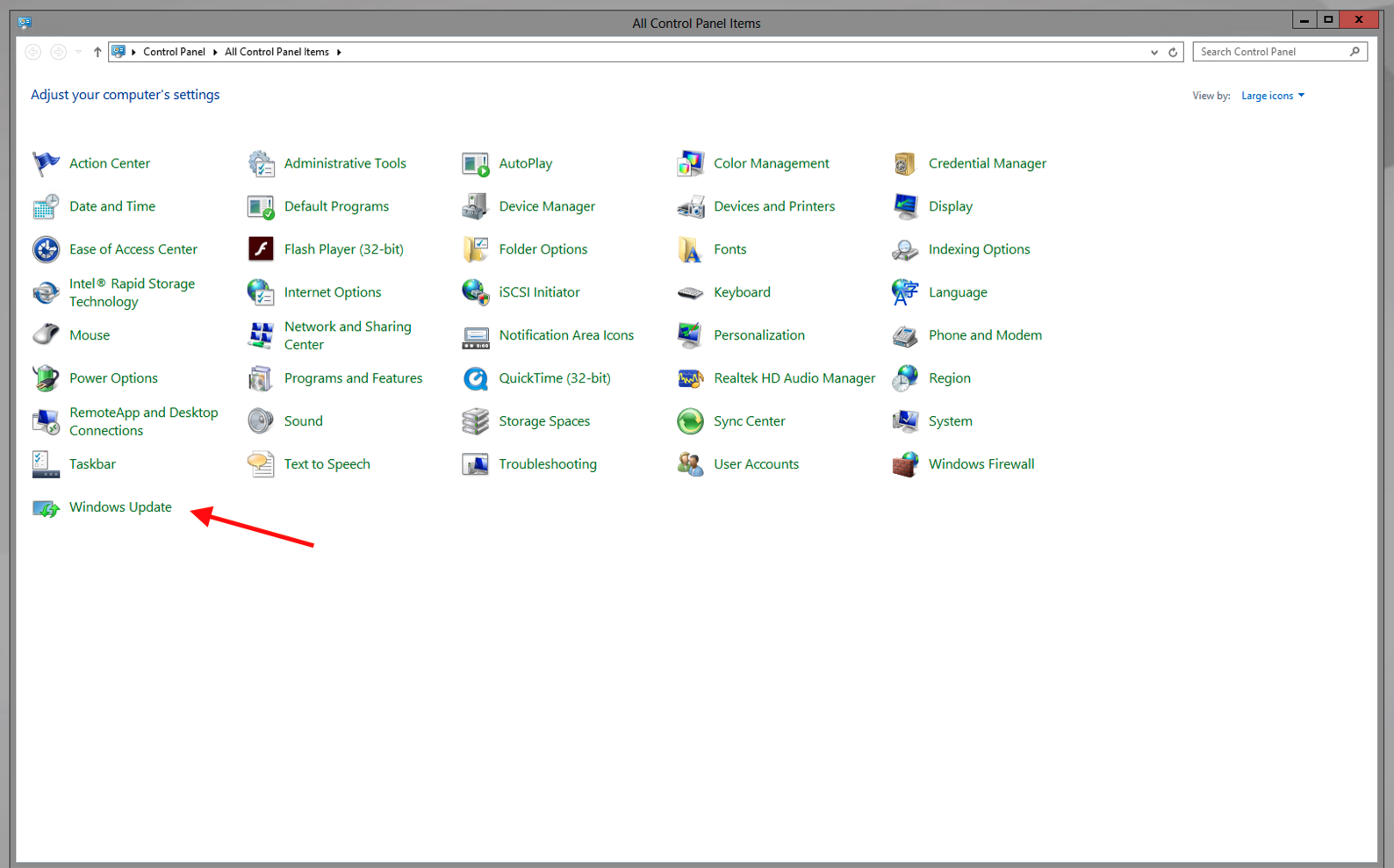The image size is (1394, 868).
Task: Expand the Control Panel breadcrumb arrow
Action: pos(215,53)
